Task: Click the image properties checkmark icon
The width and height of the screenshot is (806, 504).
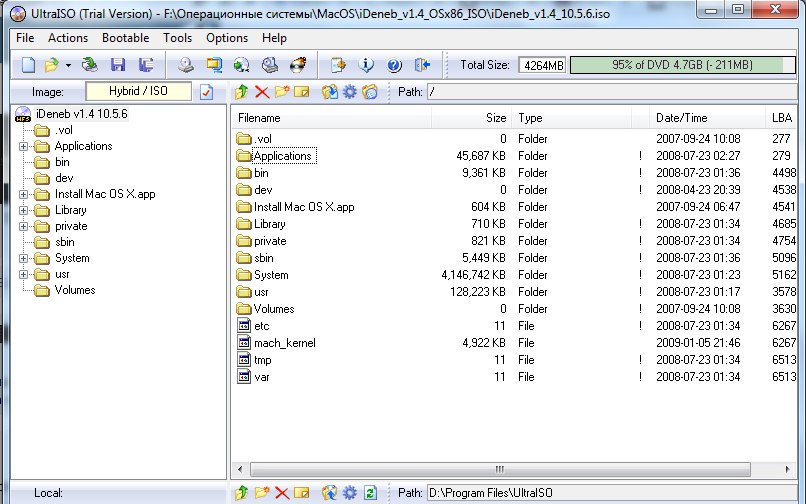Action: 207,92
